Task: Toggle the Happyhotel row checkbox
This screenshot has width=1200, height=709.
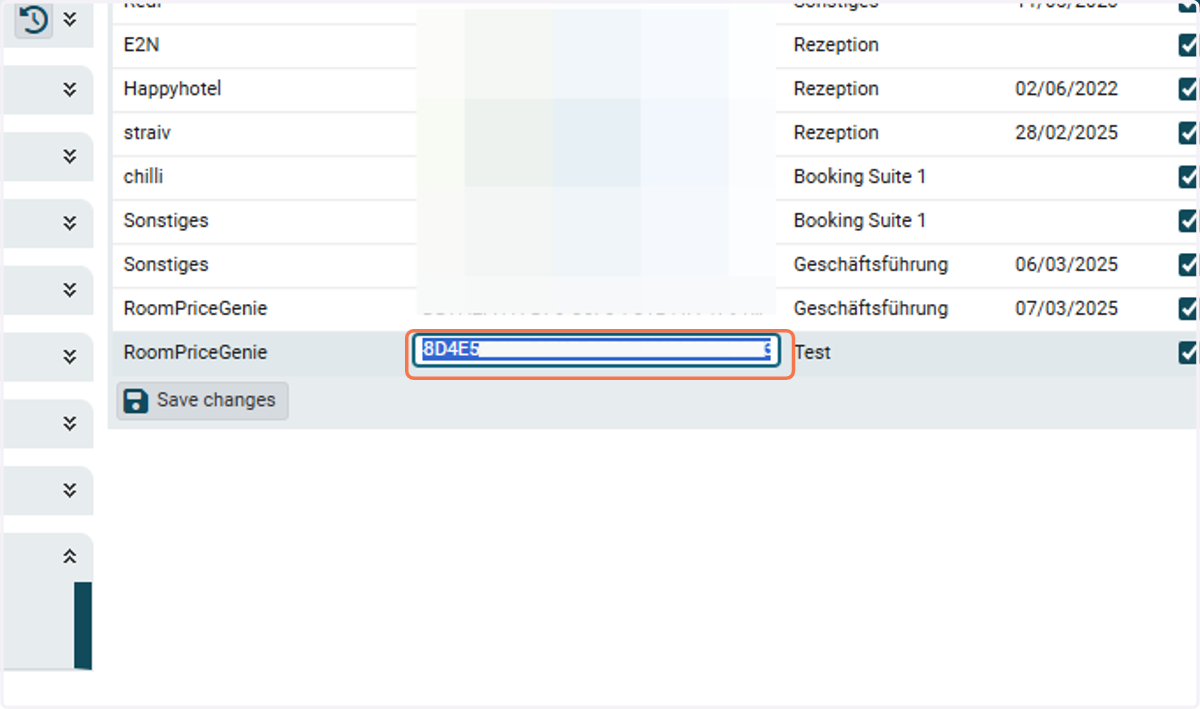Action: coord(1189,89)
